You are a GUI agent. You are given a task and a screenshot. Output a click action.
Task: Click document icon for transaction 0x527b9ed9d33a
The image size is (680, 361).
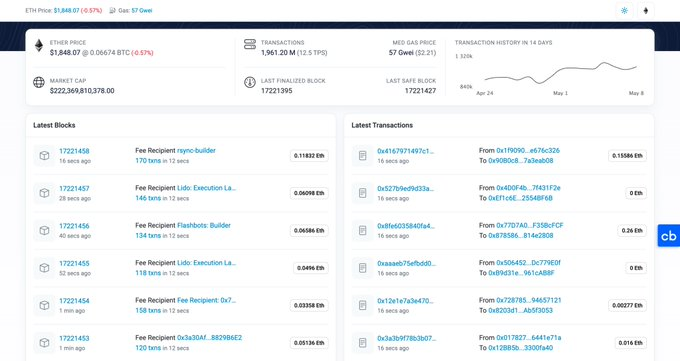coord(363,193)
